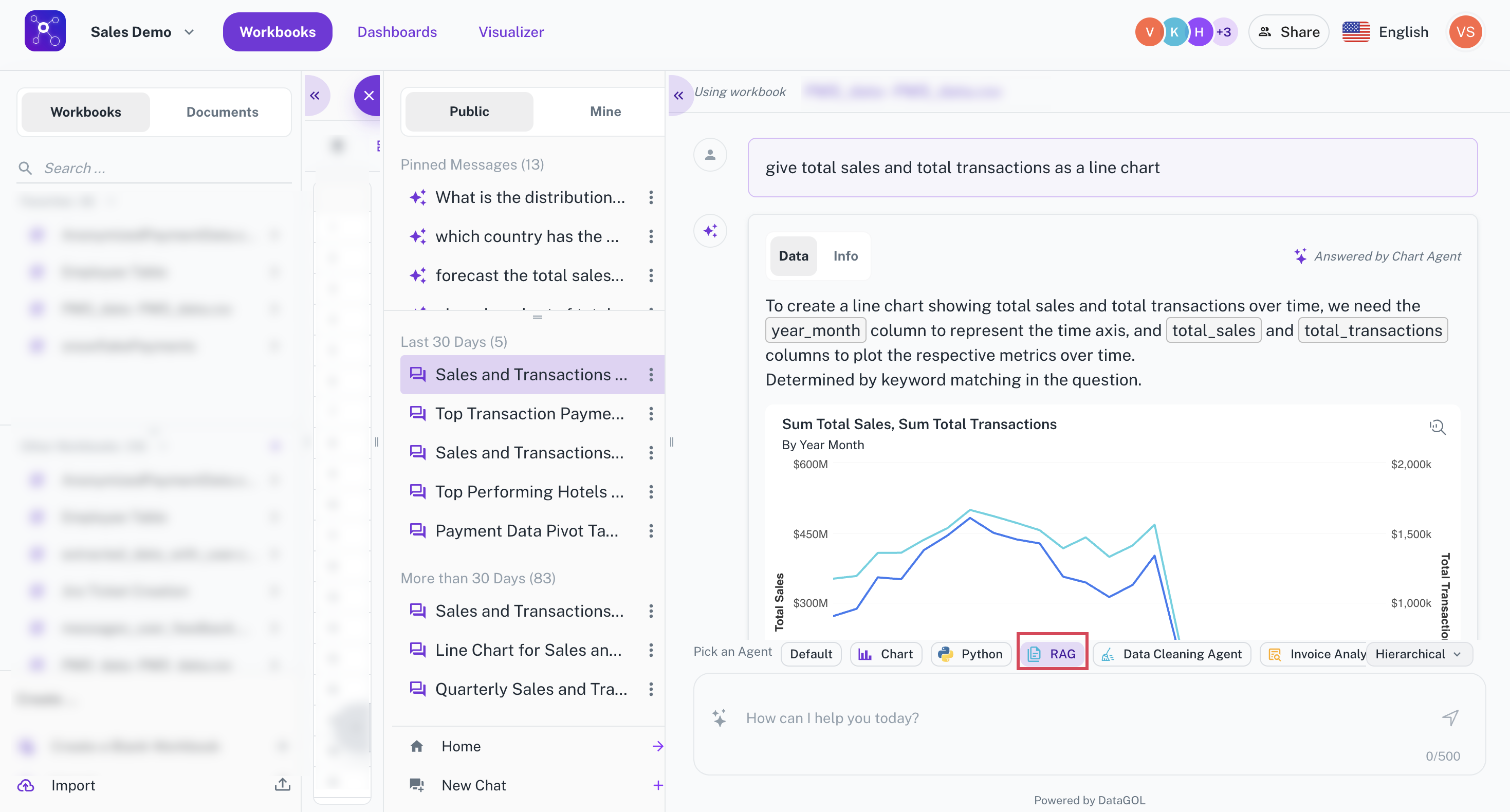The image size is (1510, 812).
Task: Click the K user avatar
Action: pos(1173,32)
